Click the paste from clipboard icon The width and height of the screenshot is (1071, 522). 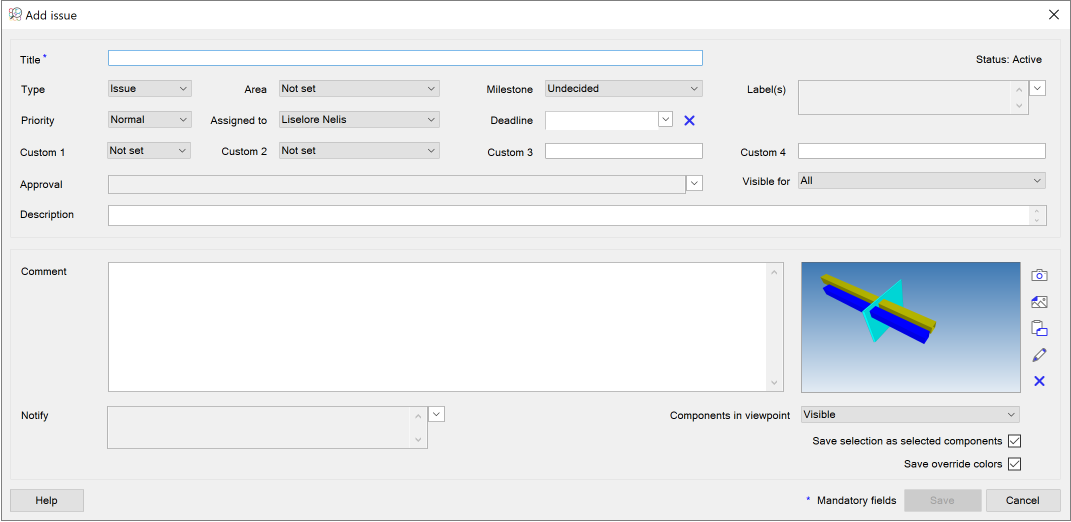[1039, 328]
